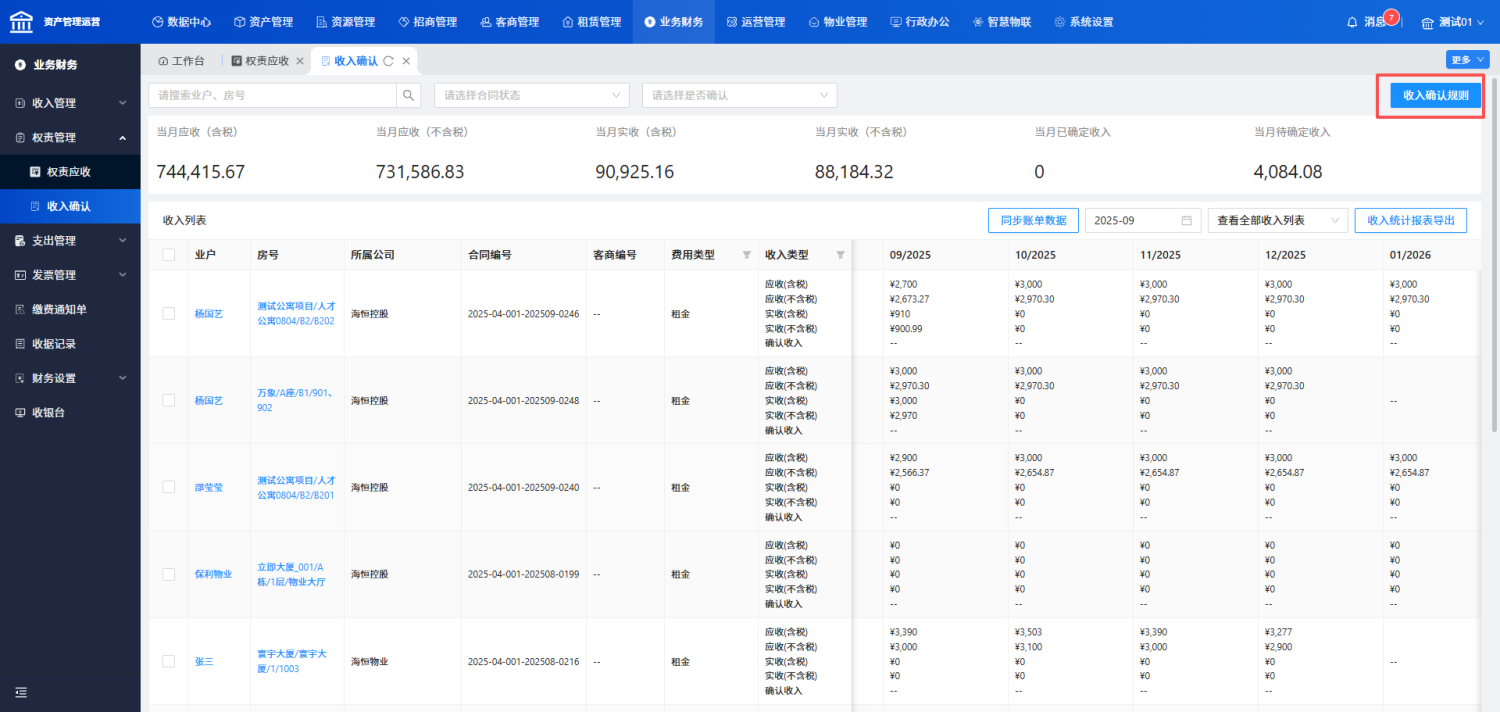Expand 支出管理 in the sidebar

(70, 240)
